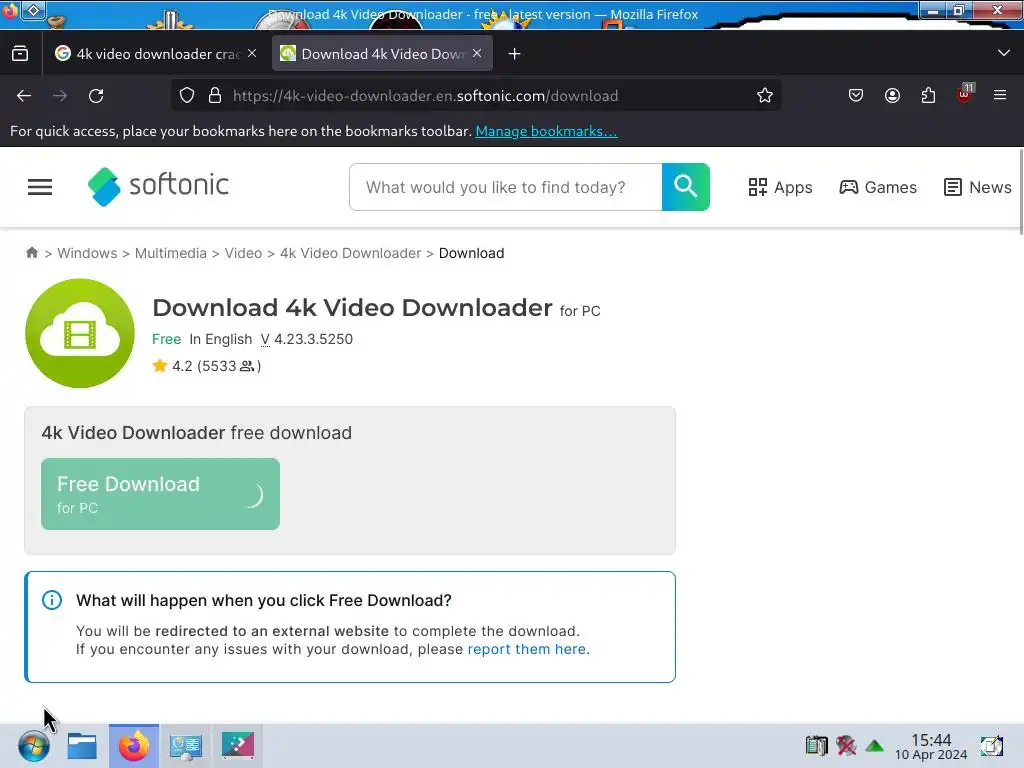View site security padlock info
This screenshot has height=768, width=1024.
tap(215, 96)
